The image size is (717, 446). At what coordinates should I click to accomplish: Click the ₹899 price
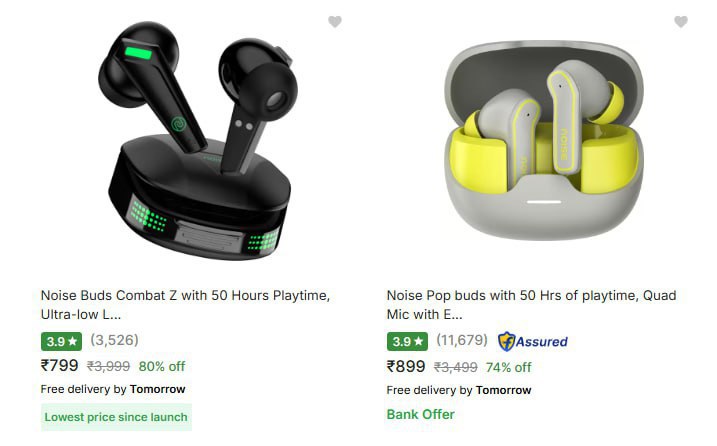pyautogui.click(x=406, y=366)
